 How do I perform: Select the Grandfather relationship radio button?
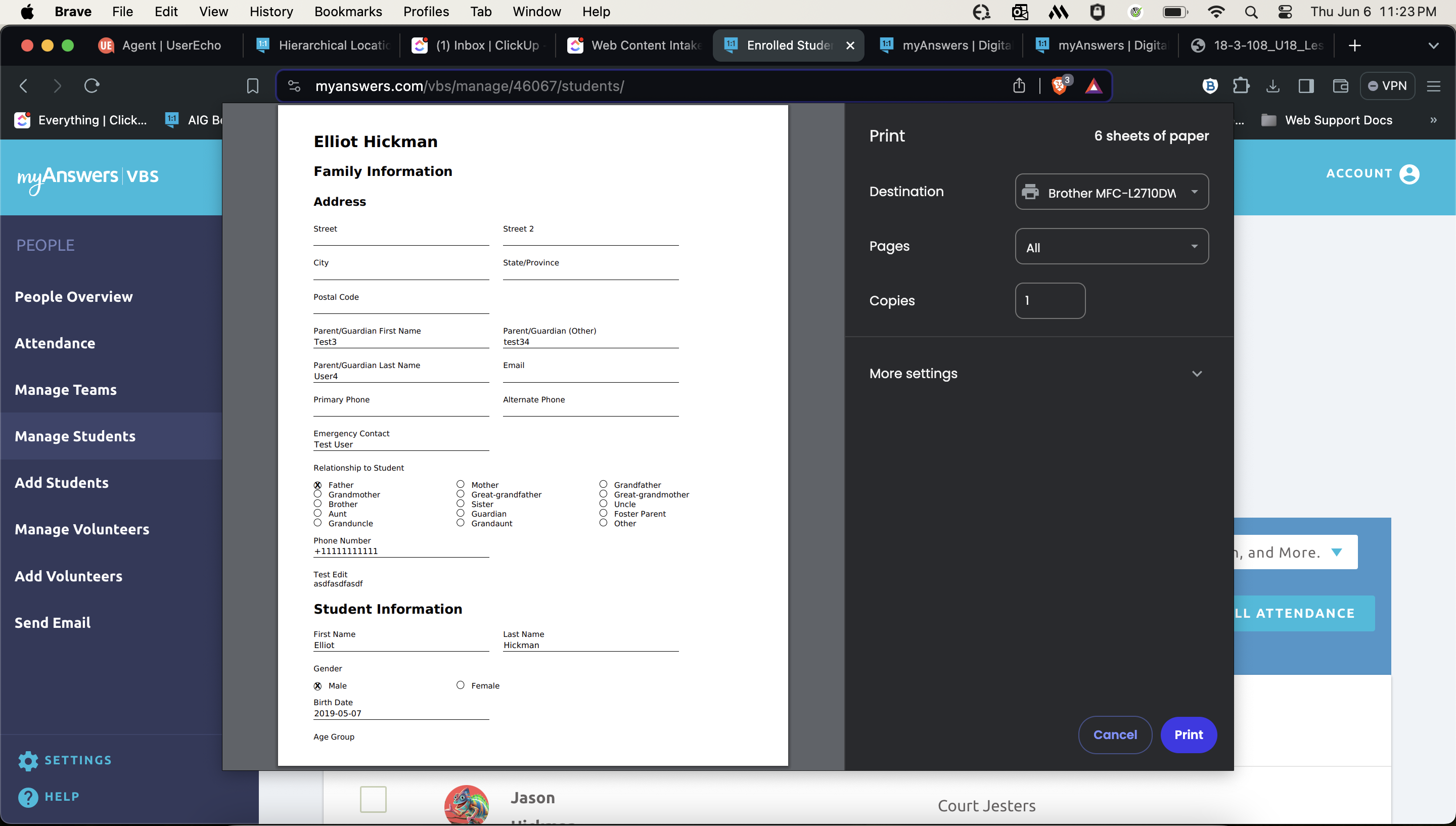(x=603, y=484)
